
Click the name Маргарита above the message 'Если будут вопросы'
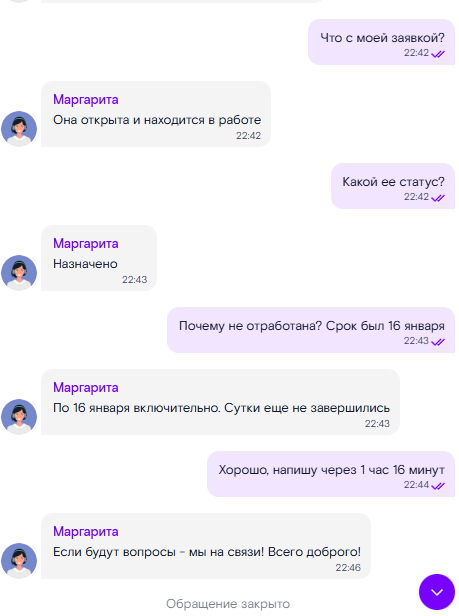pyautogui.click(x=86, y=532)
